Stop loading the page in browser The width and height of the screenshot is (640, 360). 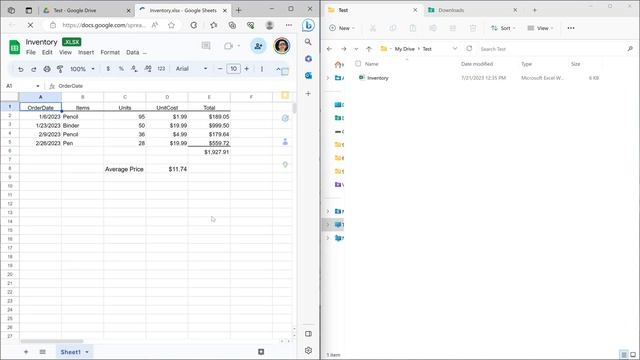[x=30, y=25]
